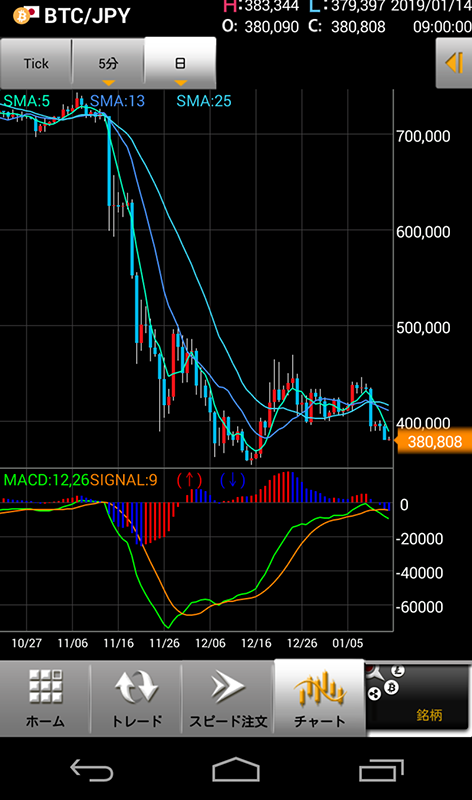Screen dimensions: 472x800
Task: Toggle the SMA:25 indicator label
Action: [204, 101]
